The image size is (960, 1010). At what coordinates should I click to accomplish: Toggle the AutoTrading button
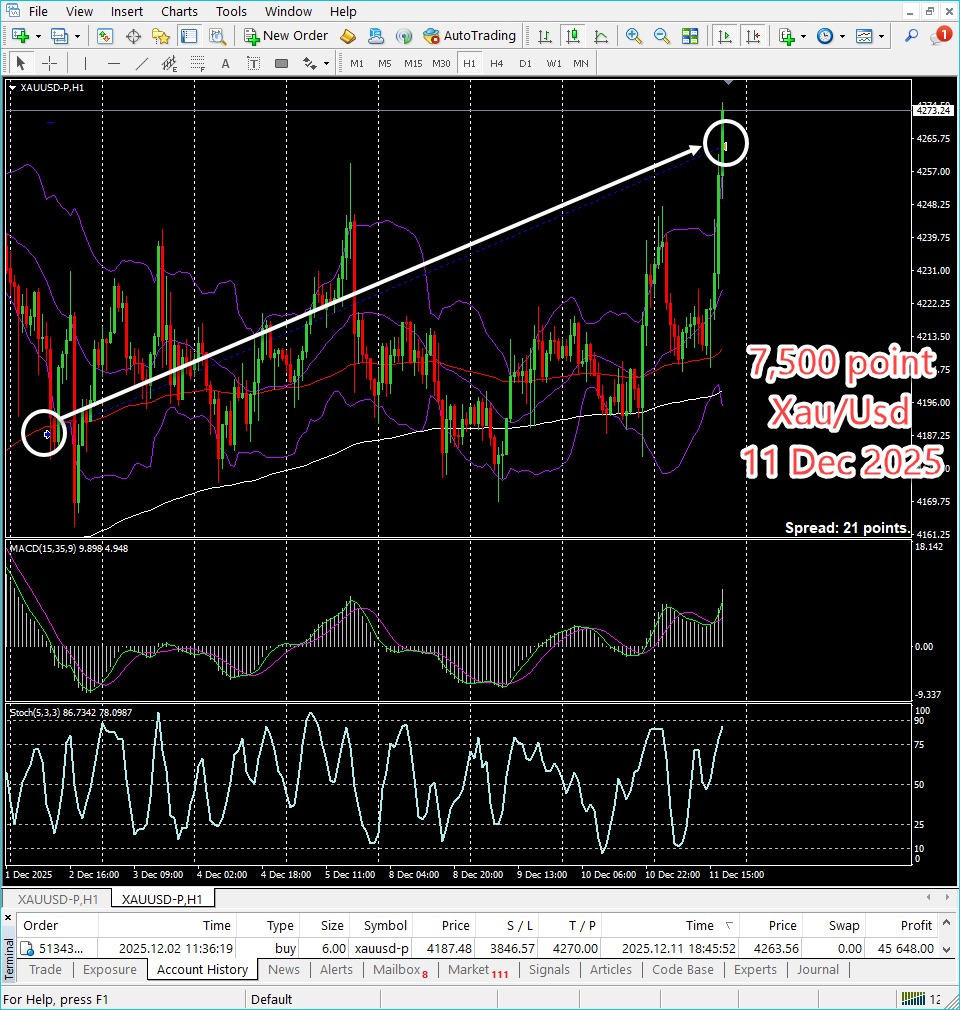click(x=469, y=36)
